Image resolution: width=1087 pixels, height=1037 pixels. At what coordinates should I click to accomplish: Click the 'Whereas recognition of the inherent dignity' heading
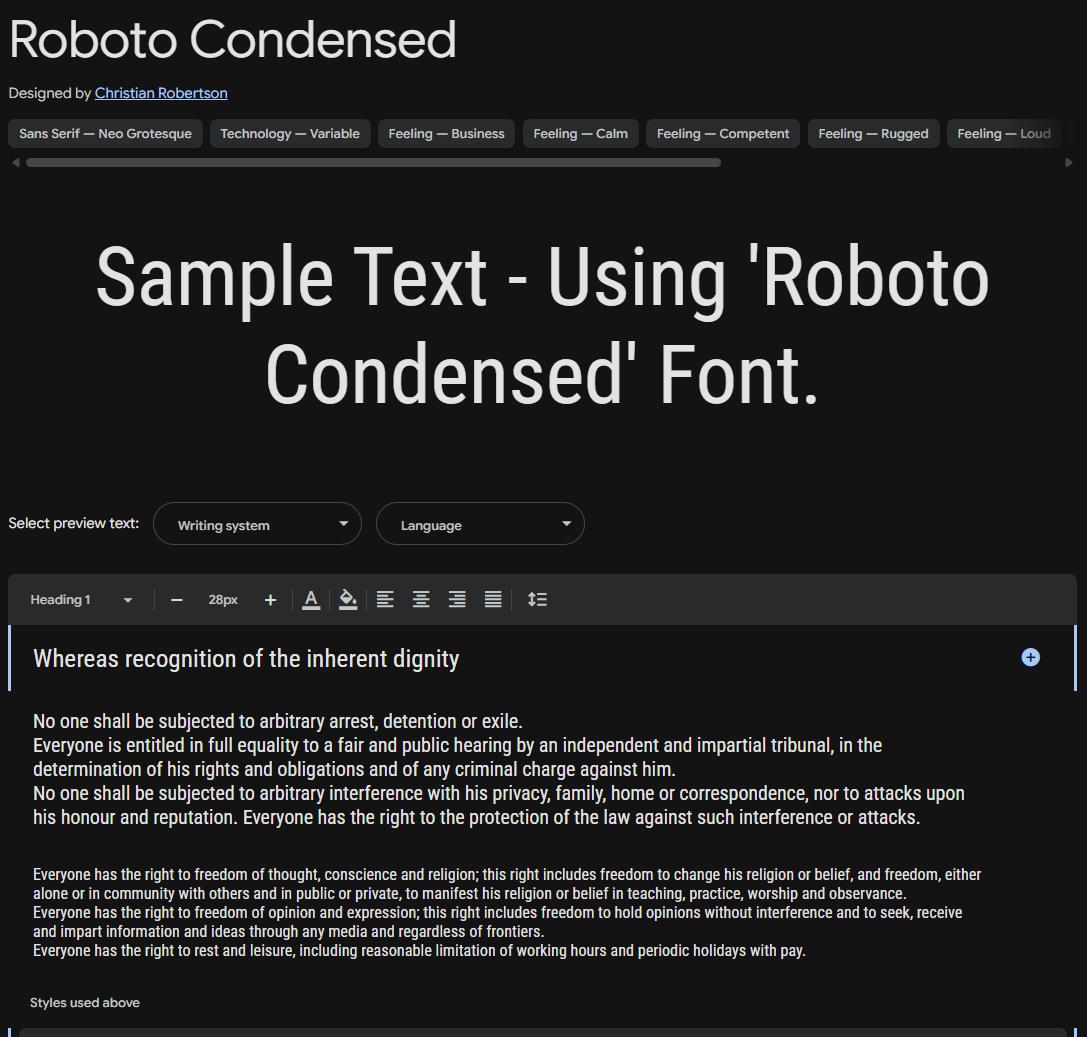(246, 659)
